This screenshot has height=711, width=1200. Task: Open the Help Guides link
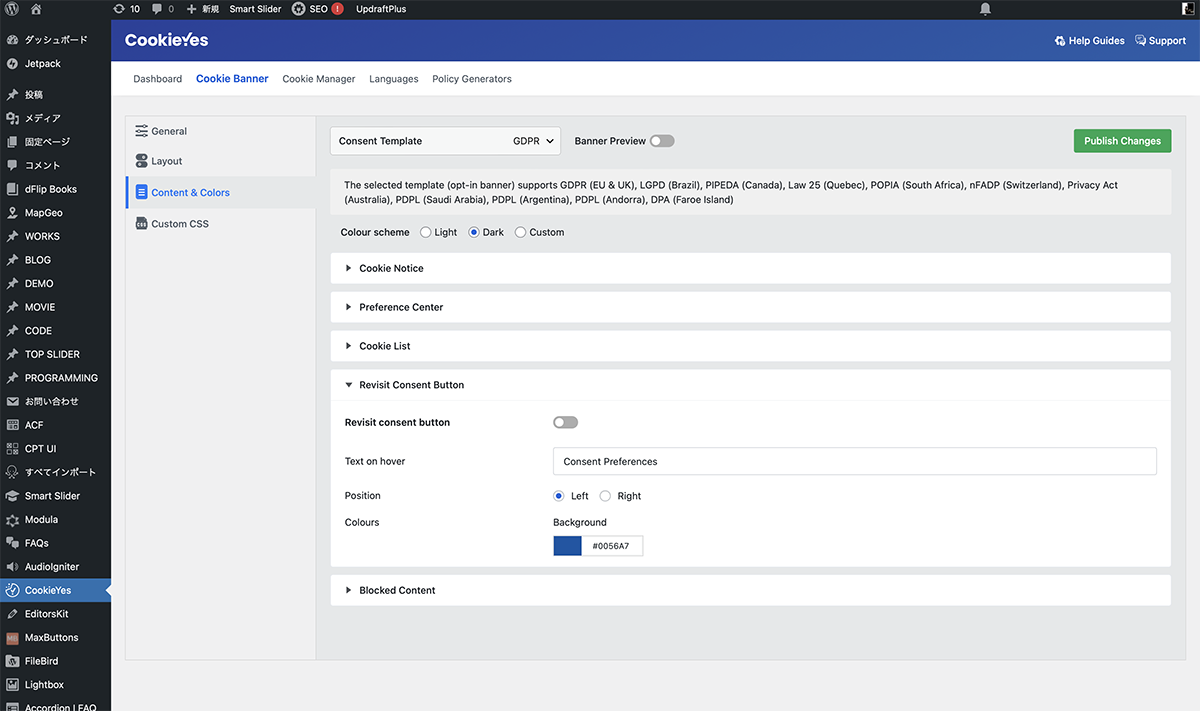(x=1089, y=41)
